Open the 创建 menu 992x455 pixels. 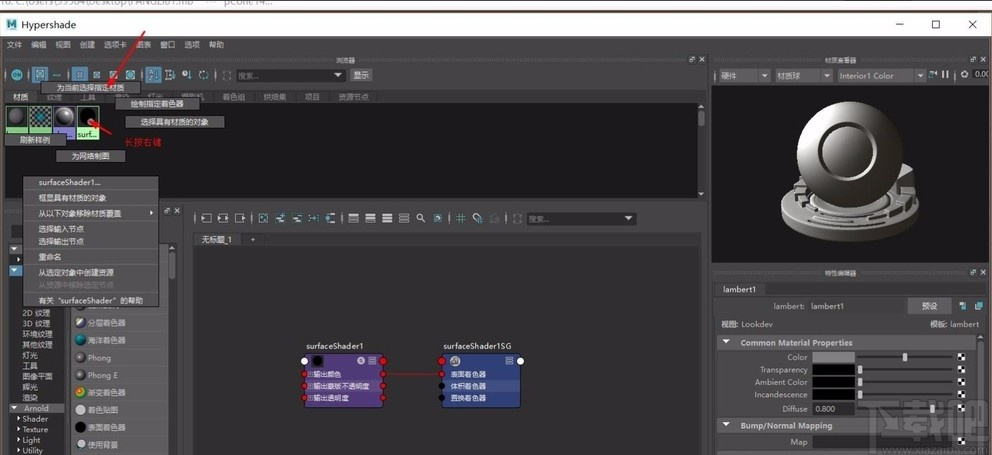pyautogui.click(x=87, y=45)
